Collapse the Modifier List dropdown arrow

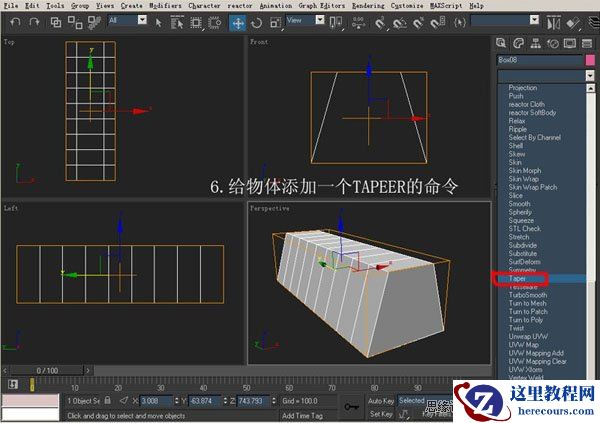[590, 75]
